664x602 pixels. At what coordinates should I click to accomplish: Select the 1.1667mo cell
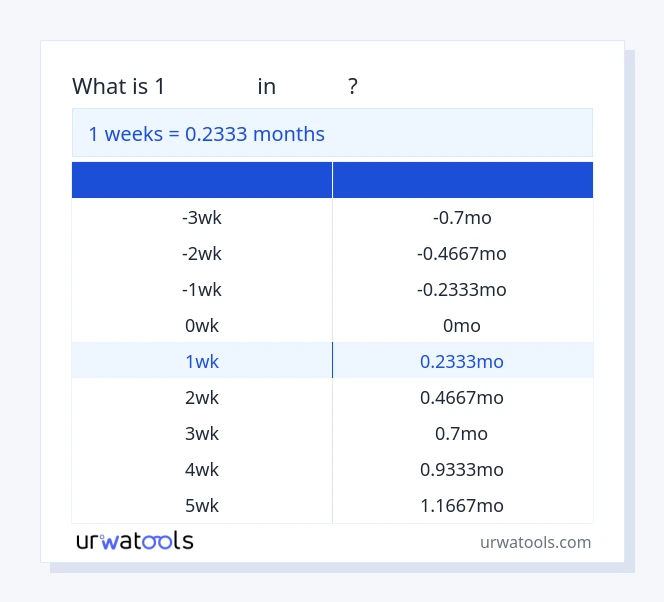[x=462, y=505]
